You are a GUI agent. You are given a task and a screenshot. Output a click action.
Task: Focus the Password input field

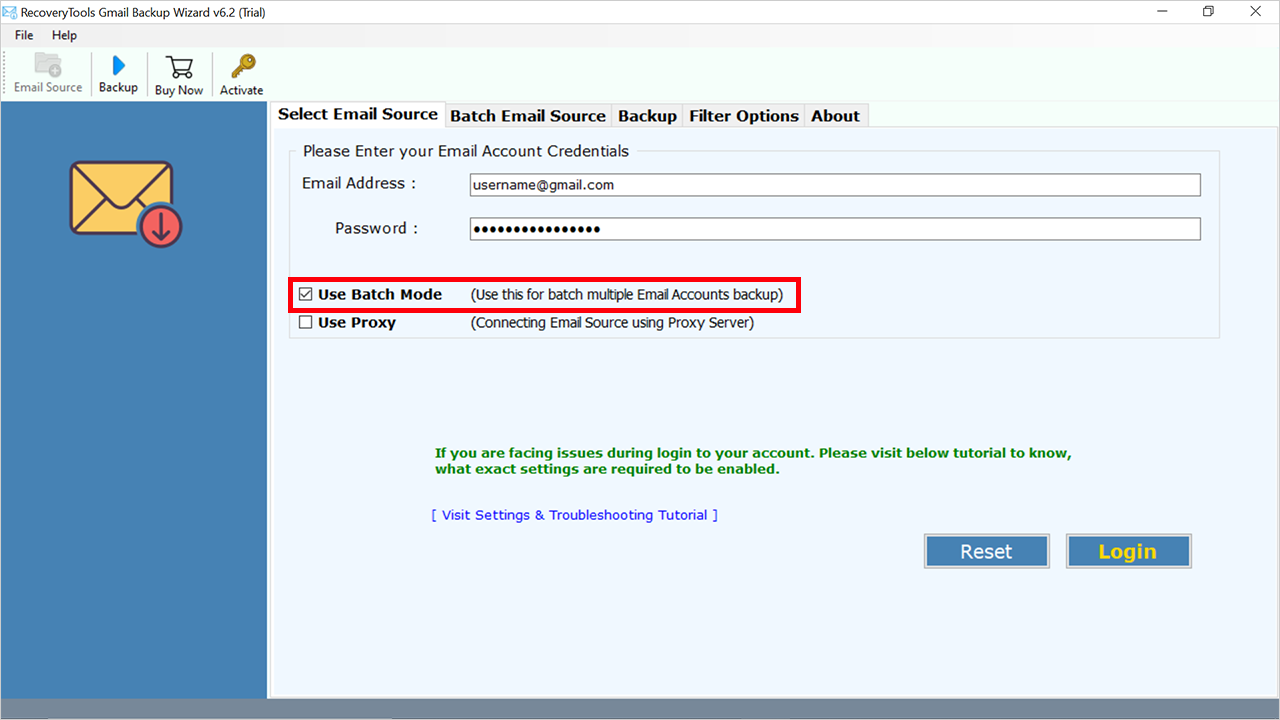click(835, 229)
